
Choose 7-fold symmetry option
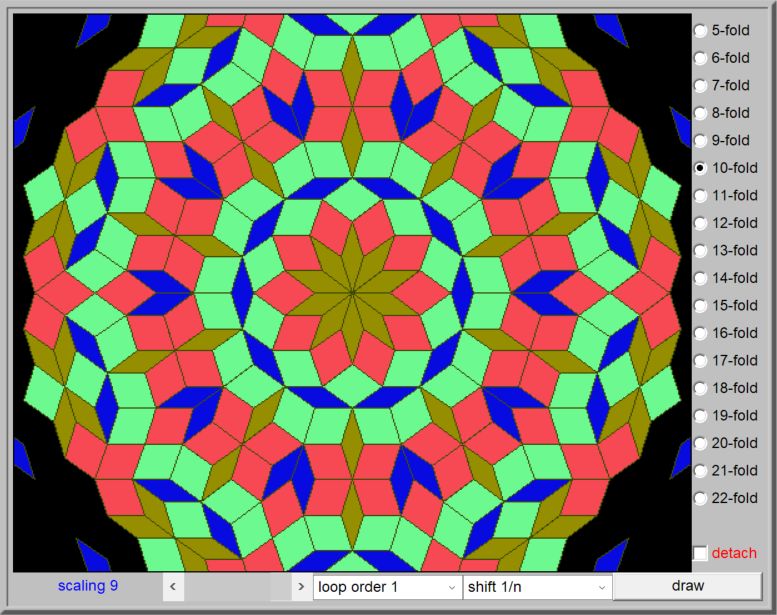[x=700, y=86]
